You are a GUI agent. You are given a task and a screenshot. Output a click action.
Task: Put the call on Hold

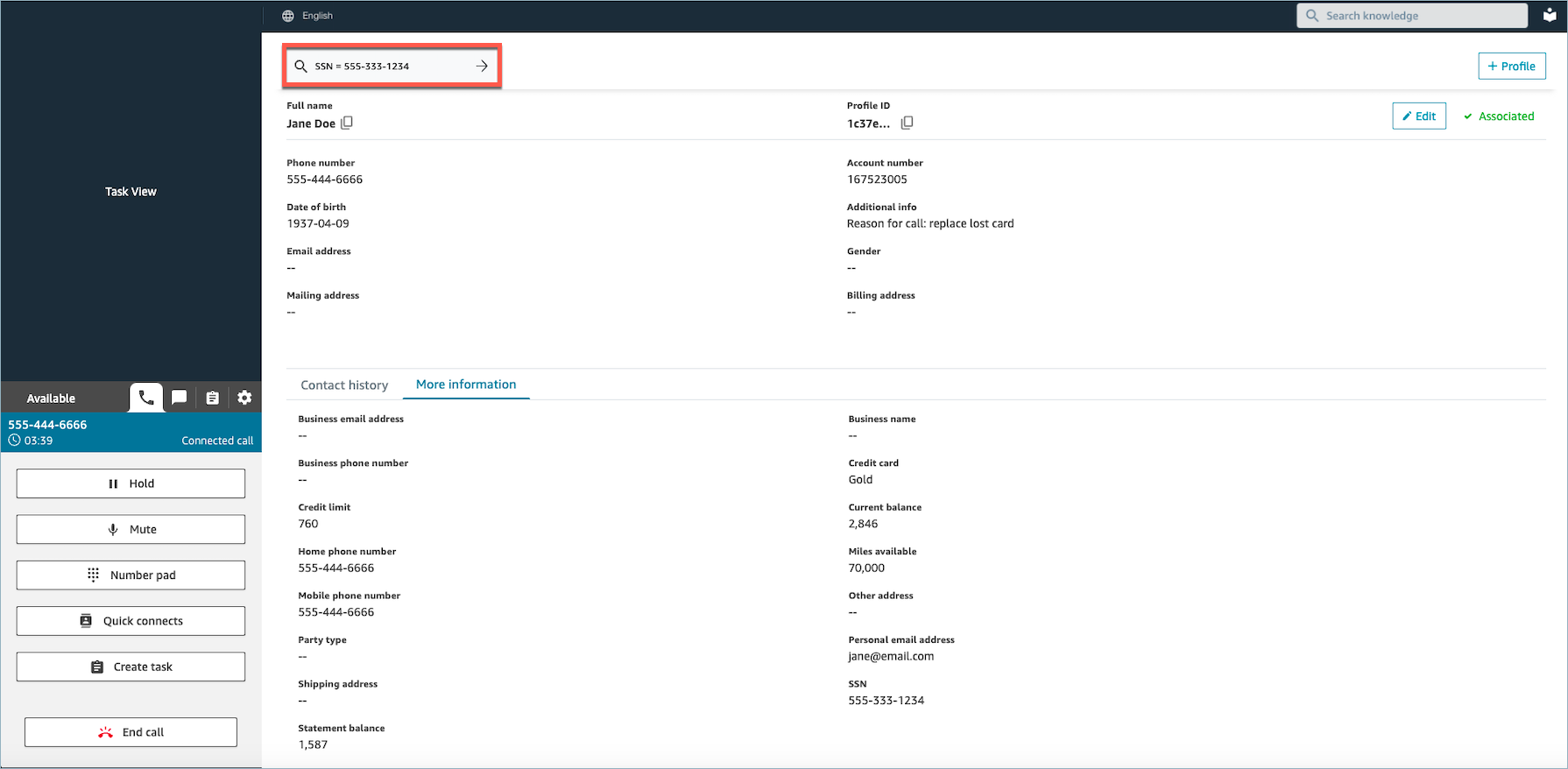pyautogui.click(x=131, y=483)
